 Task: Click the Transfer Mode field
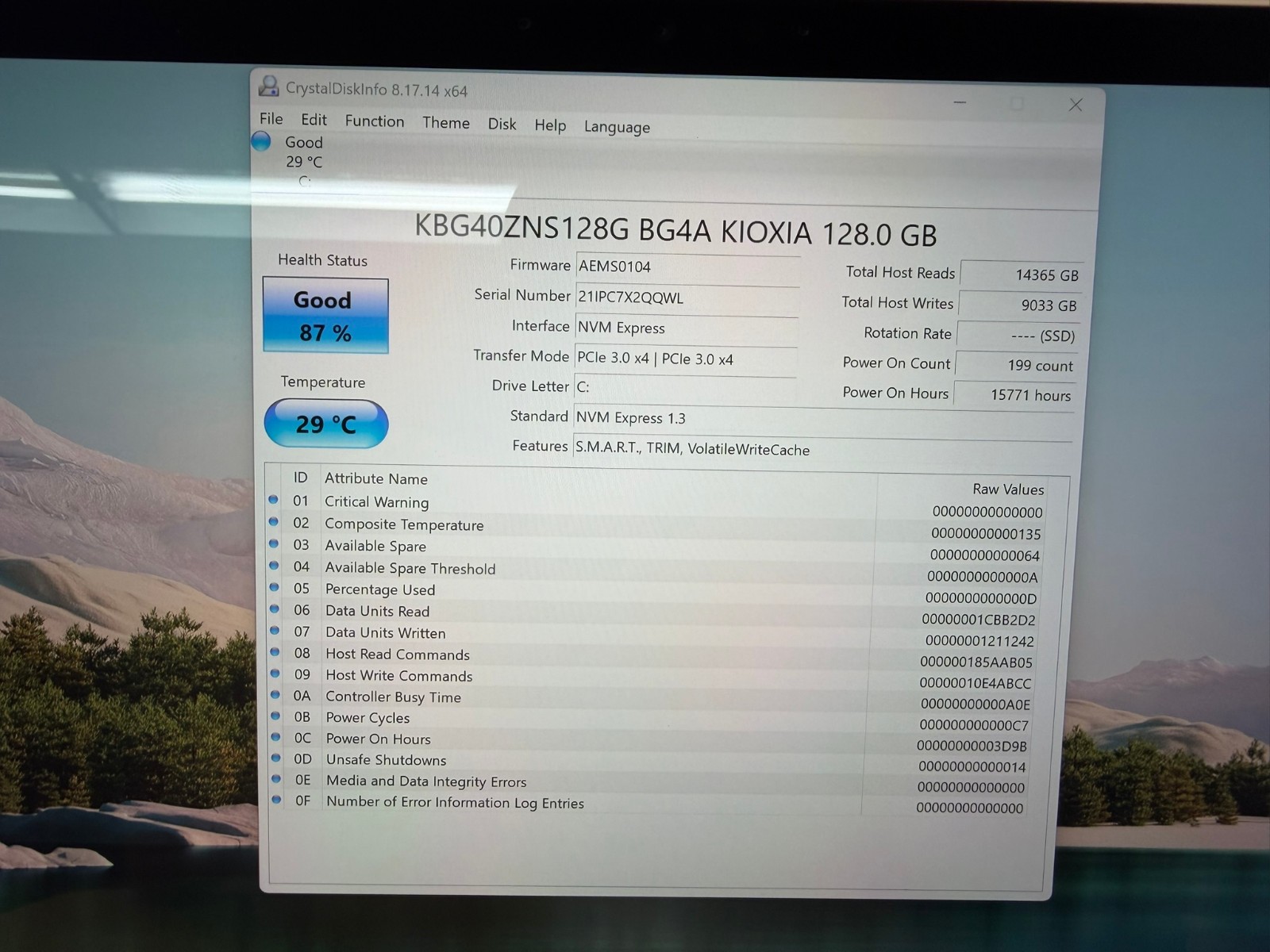coord(685,359)
